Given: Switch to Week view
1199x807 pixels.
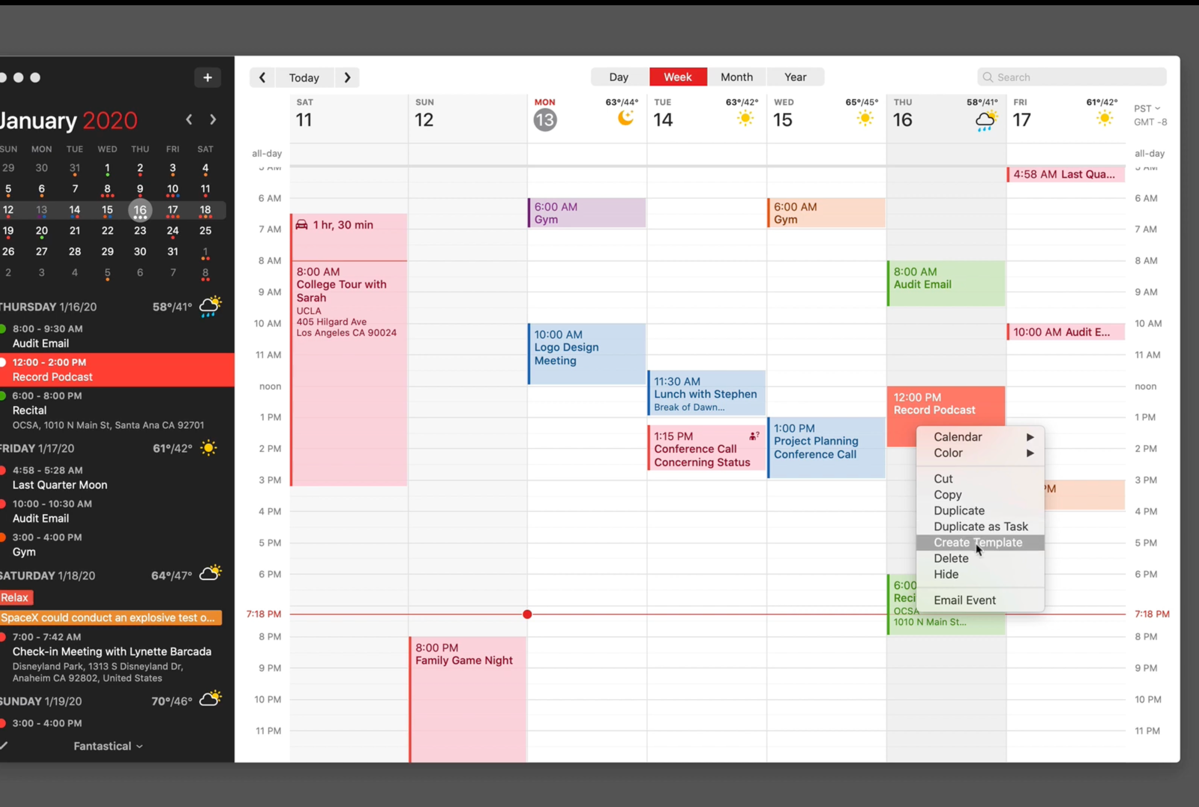Looking at the screenshot, I should [x=677, y=77].
